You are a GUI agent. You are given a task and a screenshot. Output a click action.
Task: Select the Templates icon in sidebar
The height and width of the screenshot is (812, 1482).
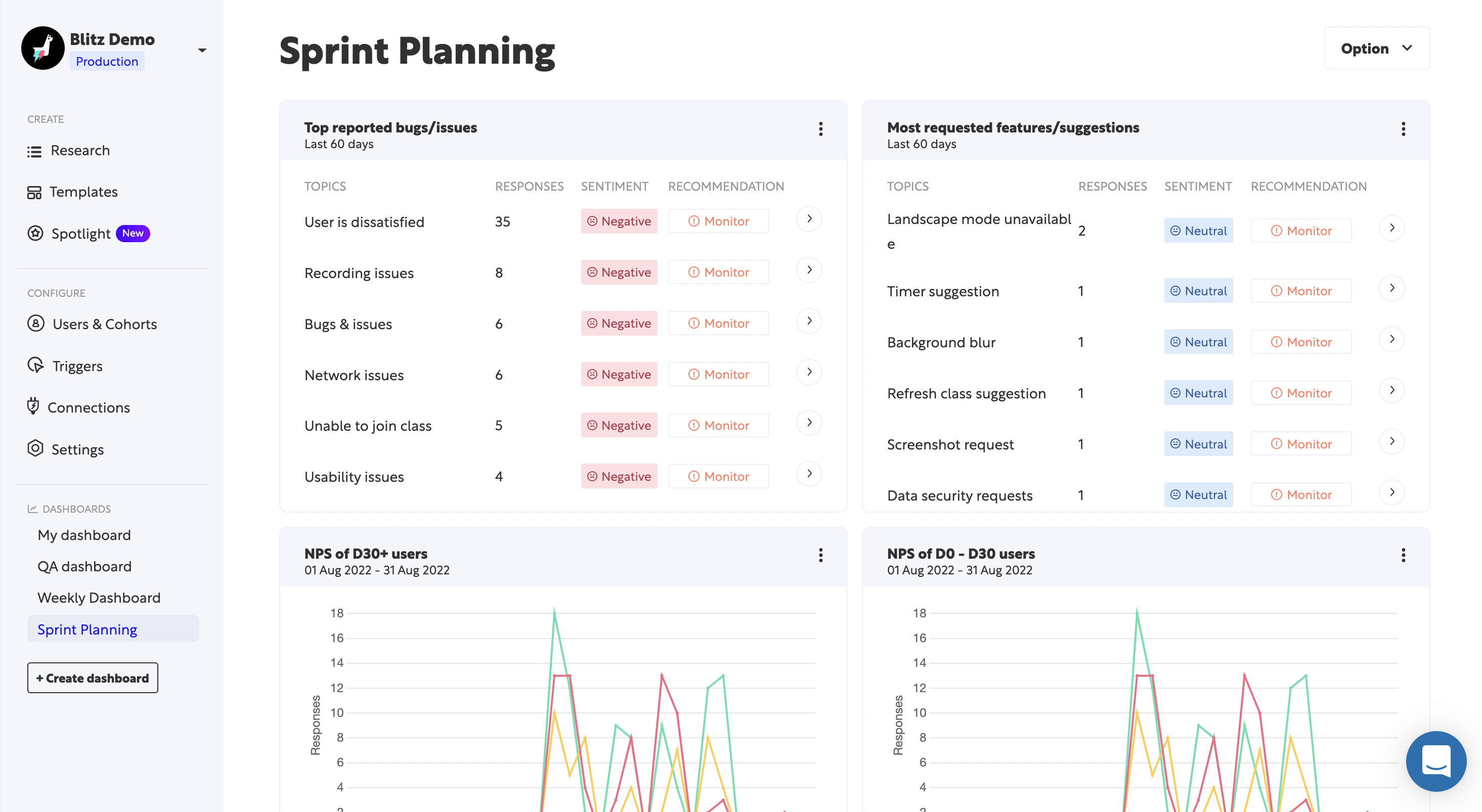(34, 192)
